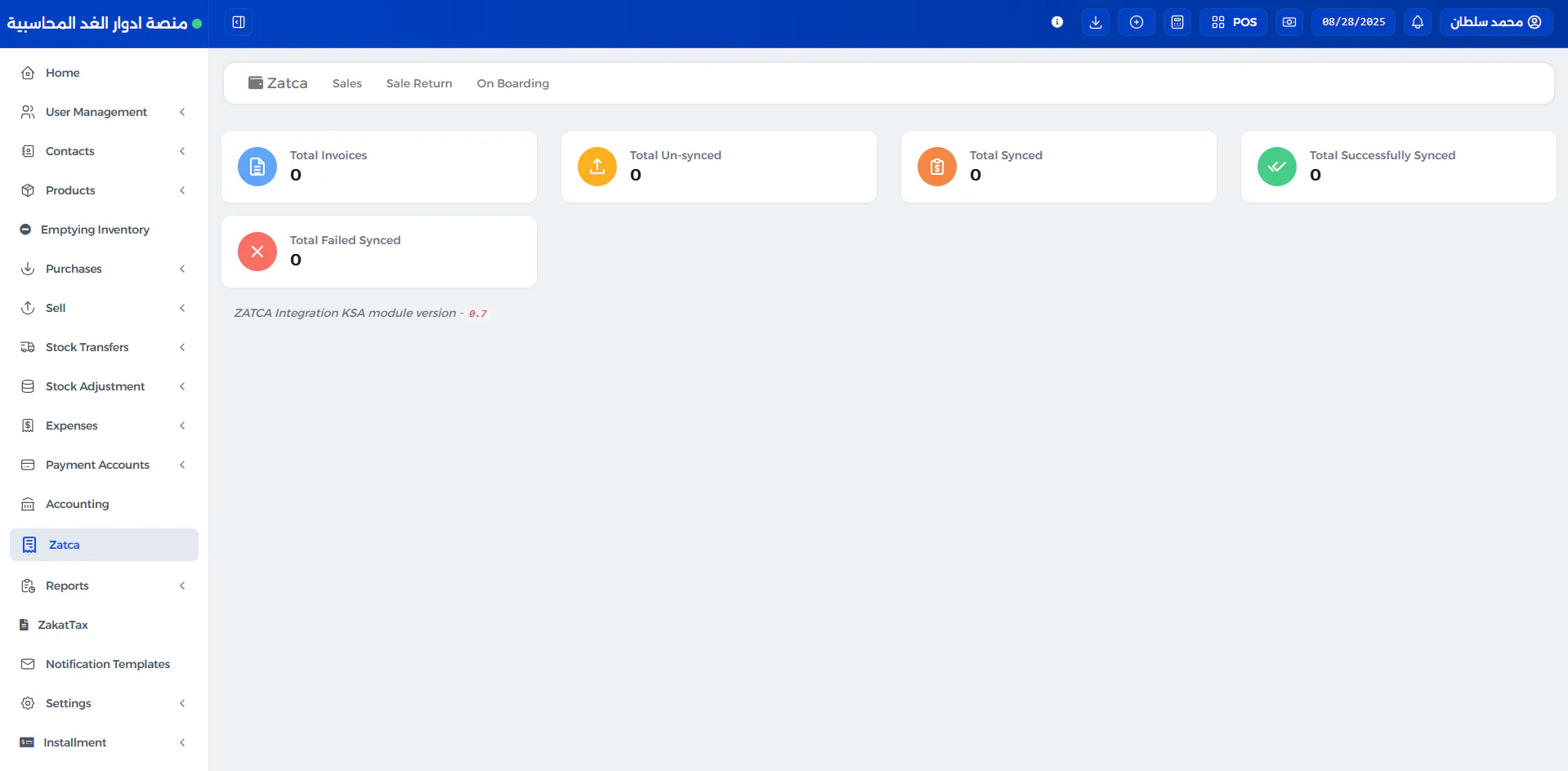This screenshot has height=771, width=1568.
Task: Click the ZakatTax document icon
Action: (x=25, y=625)
